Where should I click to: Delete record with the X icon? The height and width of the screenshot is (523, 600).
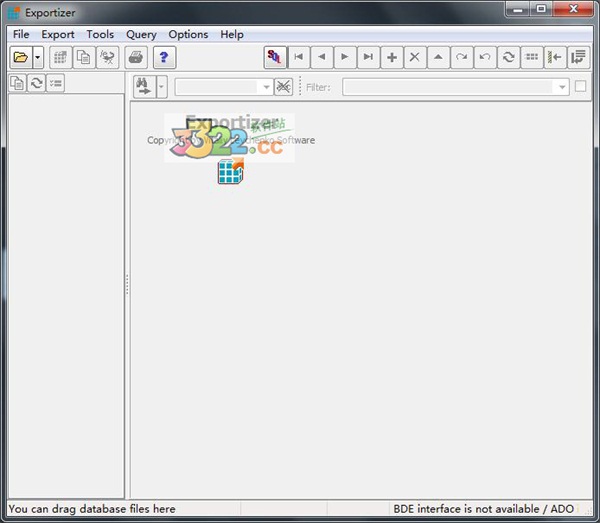click(x=415, y=57)
